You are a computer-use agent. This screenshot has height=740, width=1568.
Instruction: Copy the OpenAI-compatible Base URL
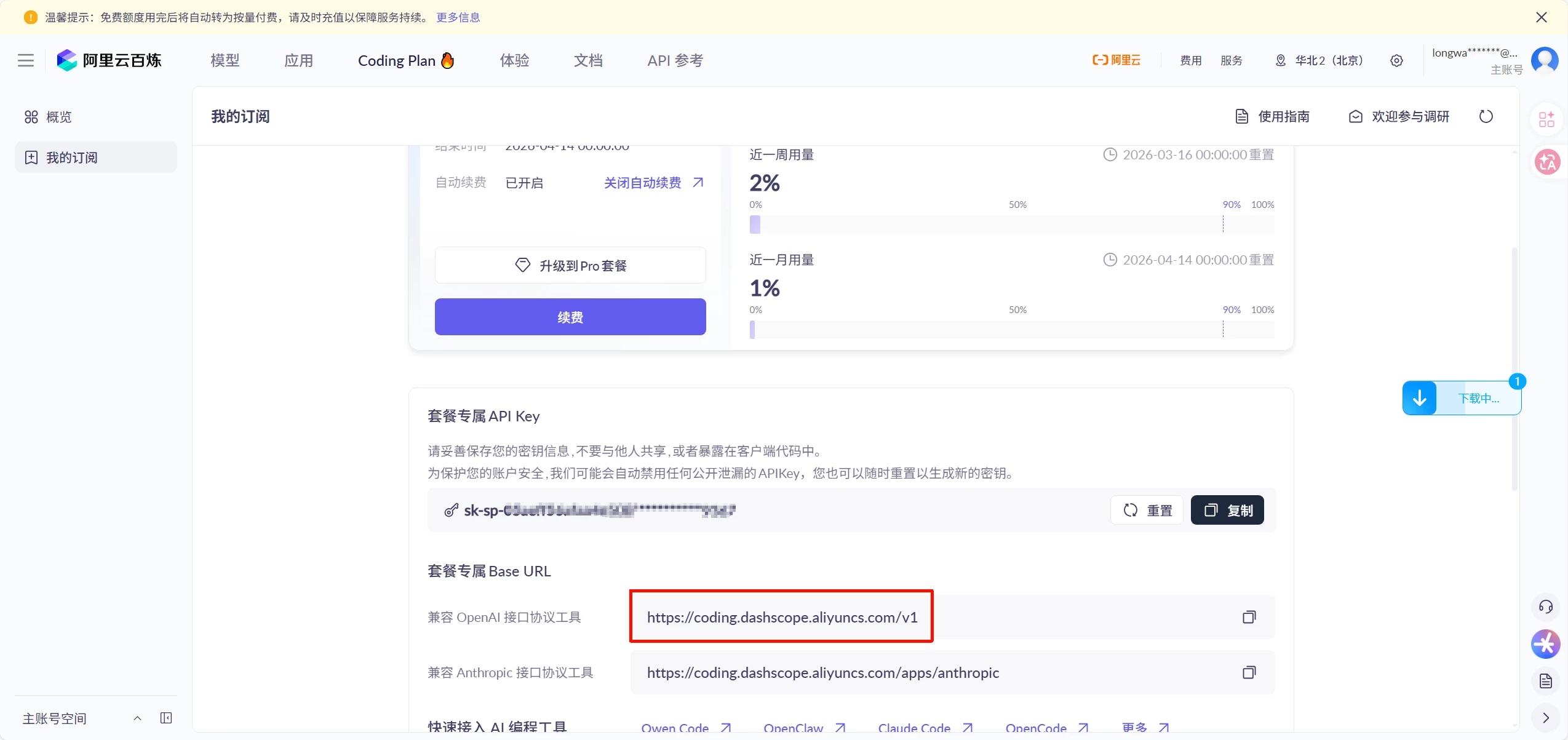(x=1249, y=617)
